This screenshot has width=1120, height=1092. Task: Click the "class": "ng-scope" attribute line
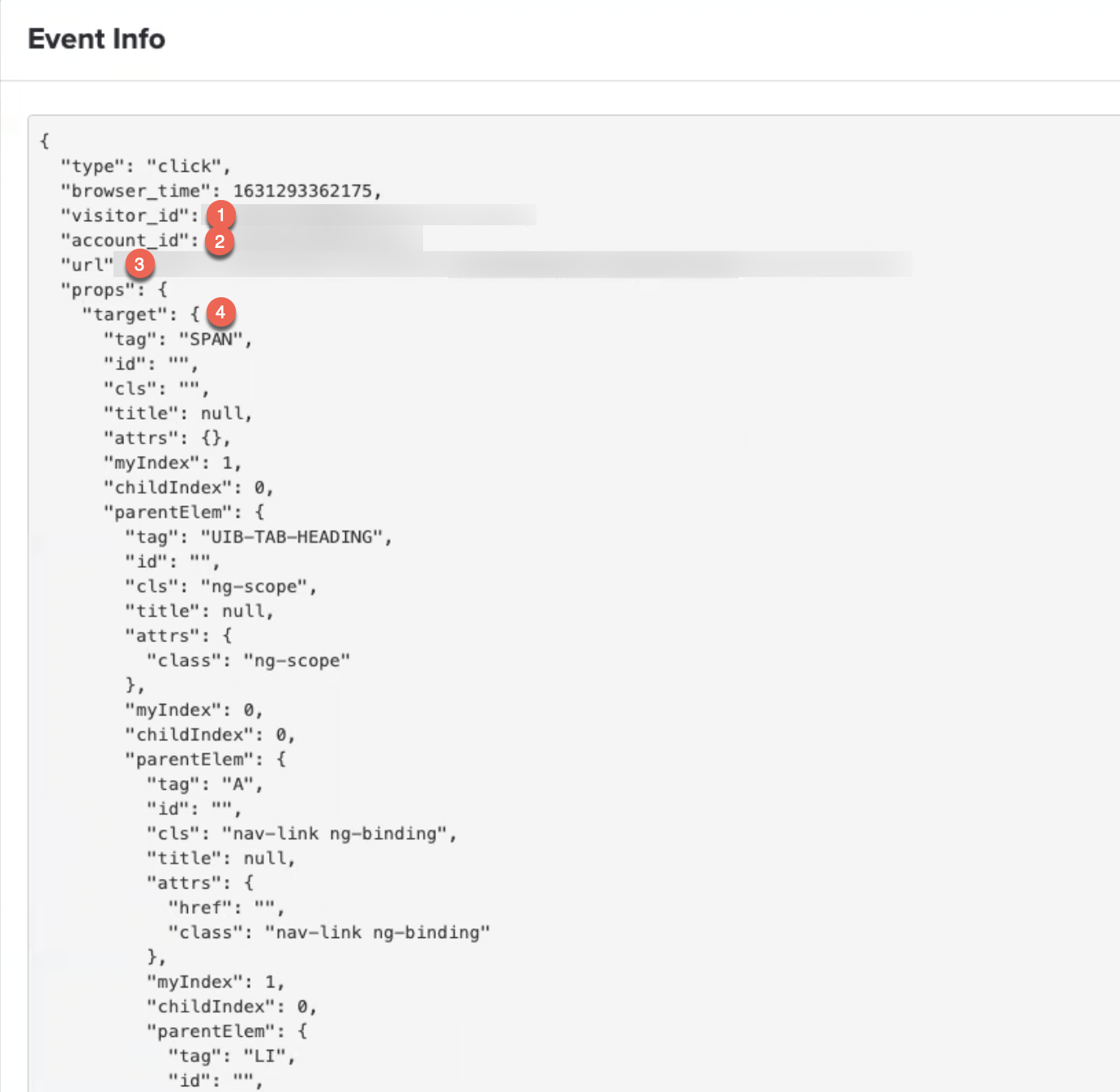pos(248,661)
